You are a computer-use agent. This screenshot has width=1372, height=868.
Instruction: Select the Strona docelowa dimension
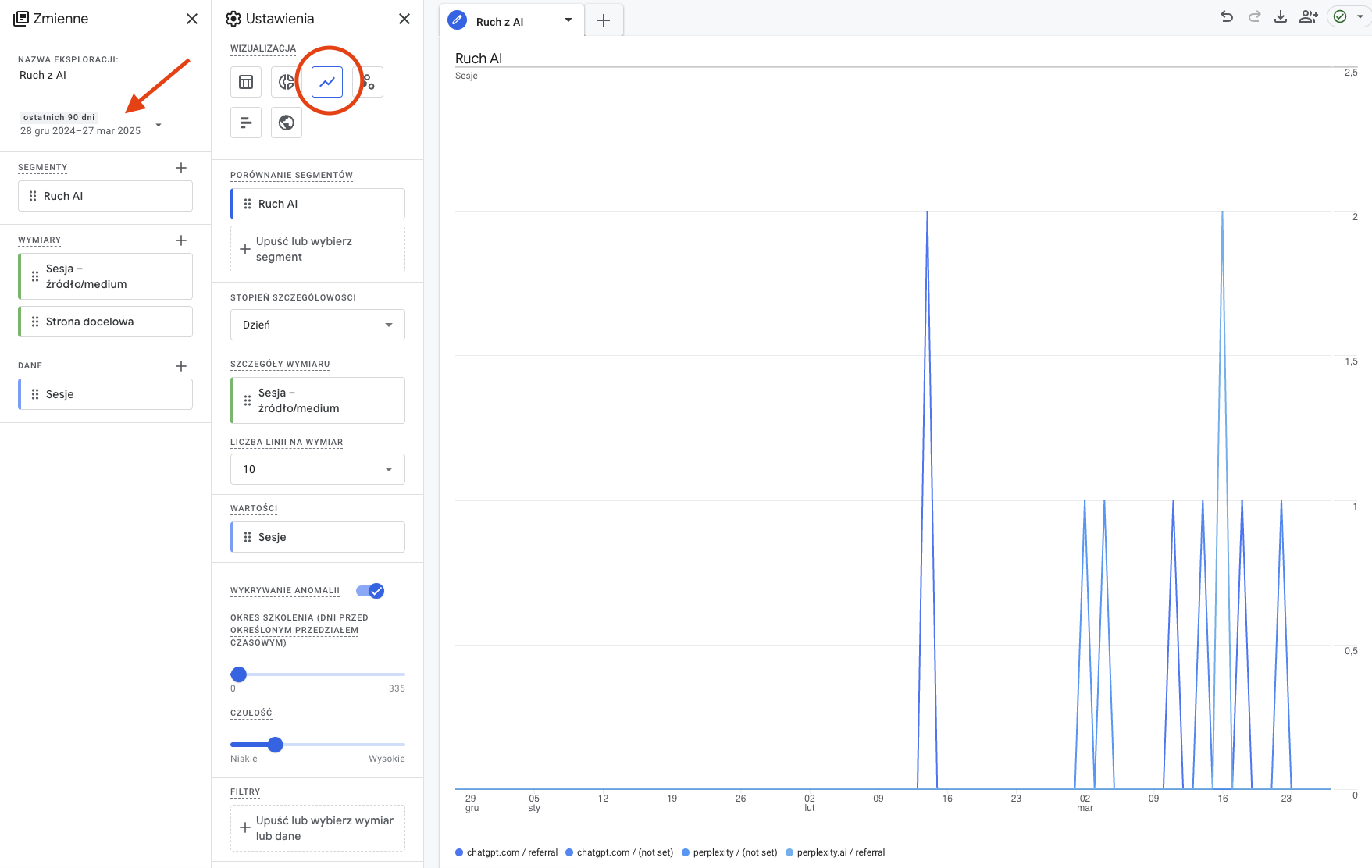[105, 322]
